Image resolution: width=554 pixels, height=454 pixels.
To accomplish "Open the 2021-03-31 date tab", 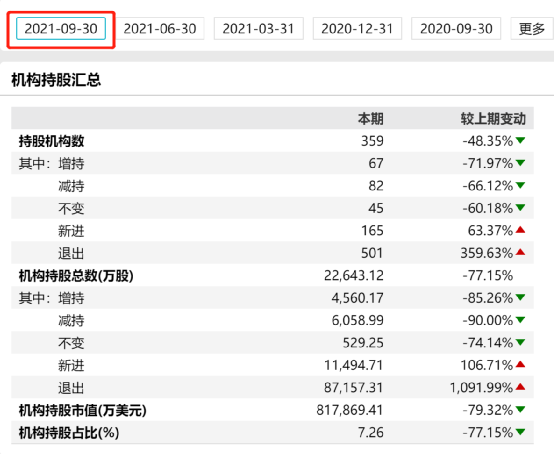I will point(259,29).
